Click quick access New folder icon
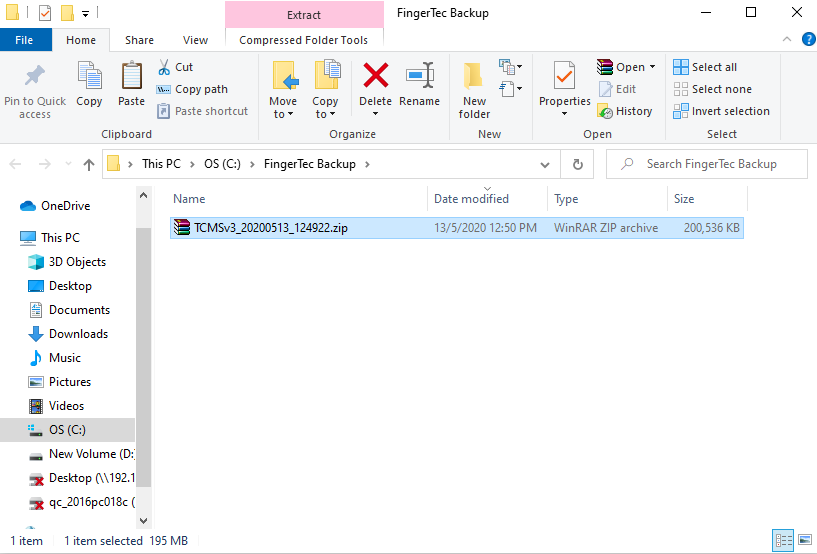The image size is (817, 554). pos(67,13)
